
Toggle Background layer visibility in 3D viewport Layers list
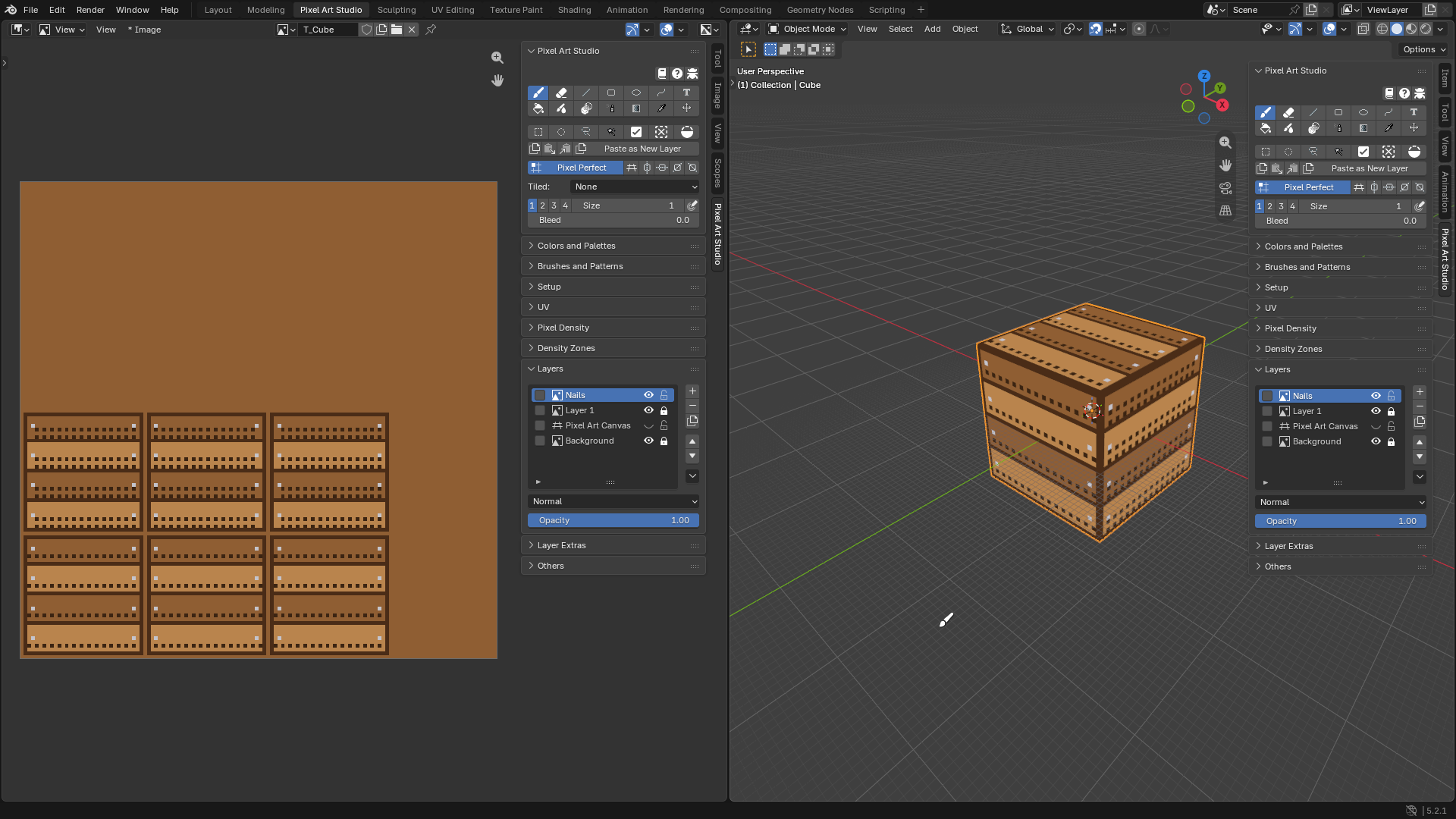pos(1376,441)
